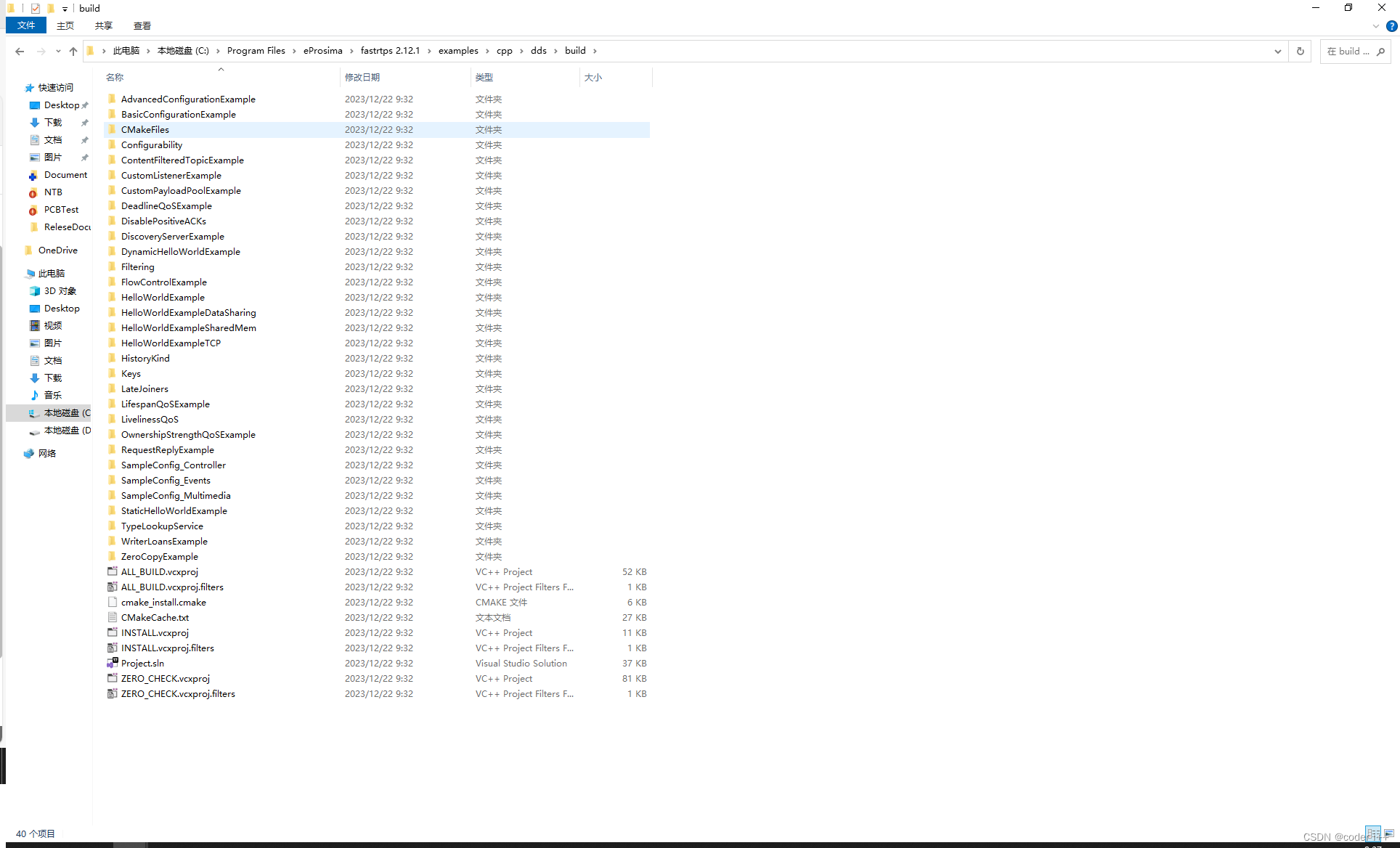Select the TypeLookupService folder name
Viewport: 1400px width, 848px height.
click(162, 526)
